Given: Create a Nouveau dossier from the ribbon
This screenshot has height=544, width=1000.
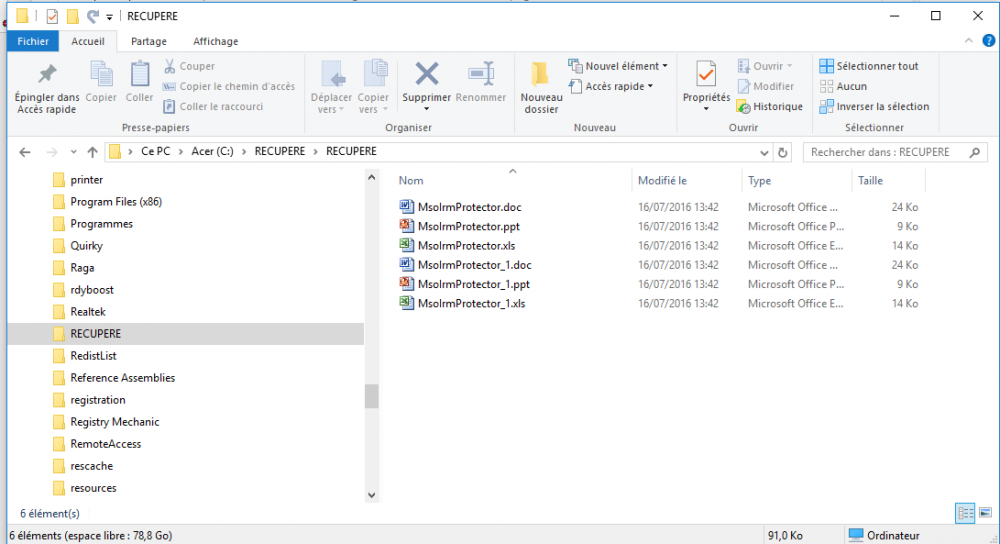Looking at the screenshot, I should pos(541,76).
